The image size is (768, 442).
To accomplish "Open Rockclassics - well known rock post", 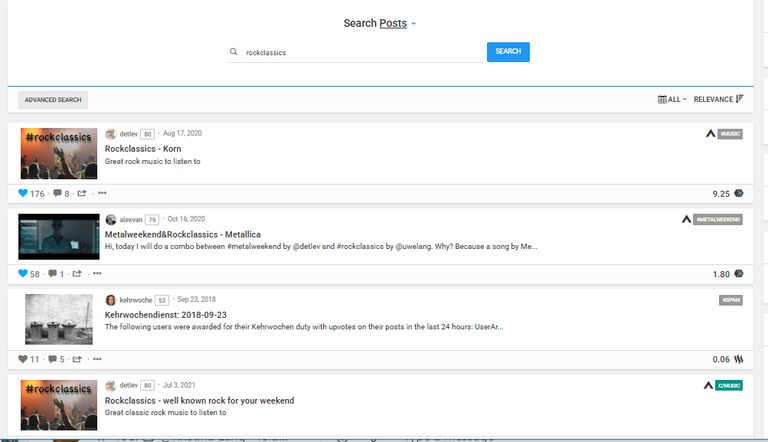I will point(199,400).
